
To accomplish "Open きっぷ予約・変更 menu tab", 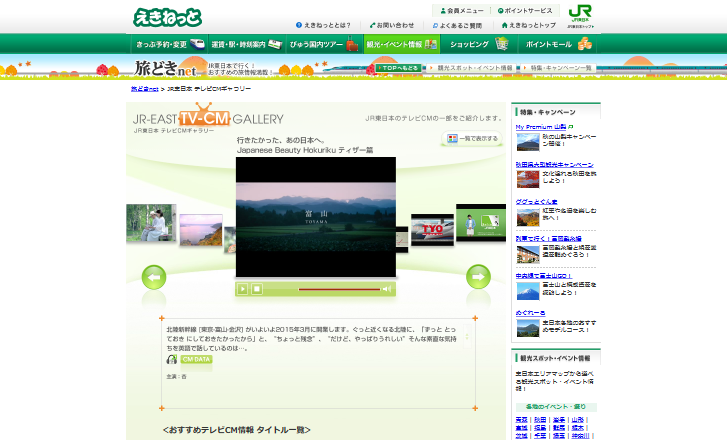I will pos(170,44).
